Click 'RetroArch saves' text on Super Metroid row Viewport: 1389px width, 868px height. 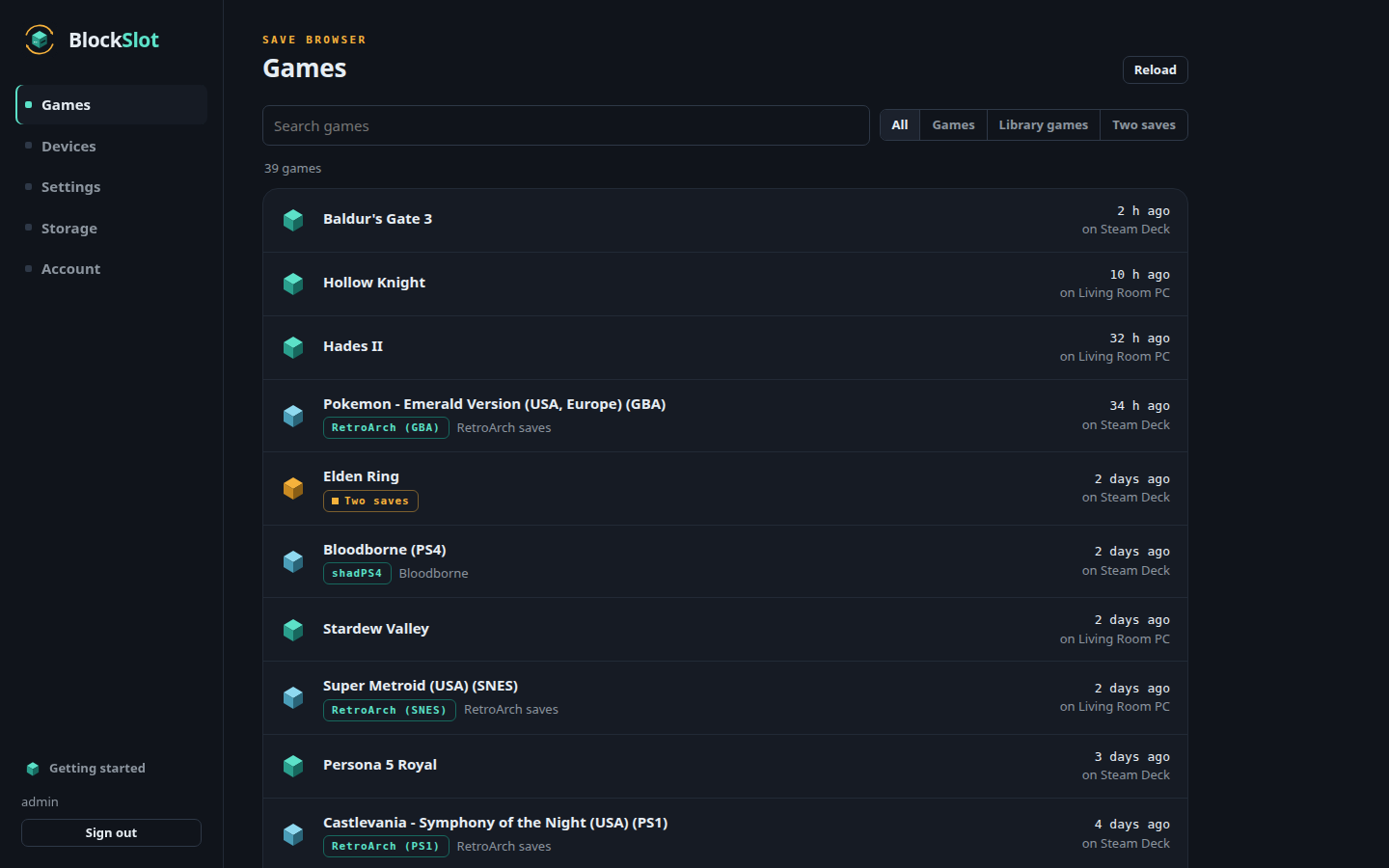tap(511, 710)
